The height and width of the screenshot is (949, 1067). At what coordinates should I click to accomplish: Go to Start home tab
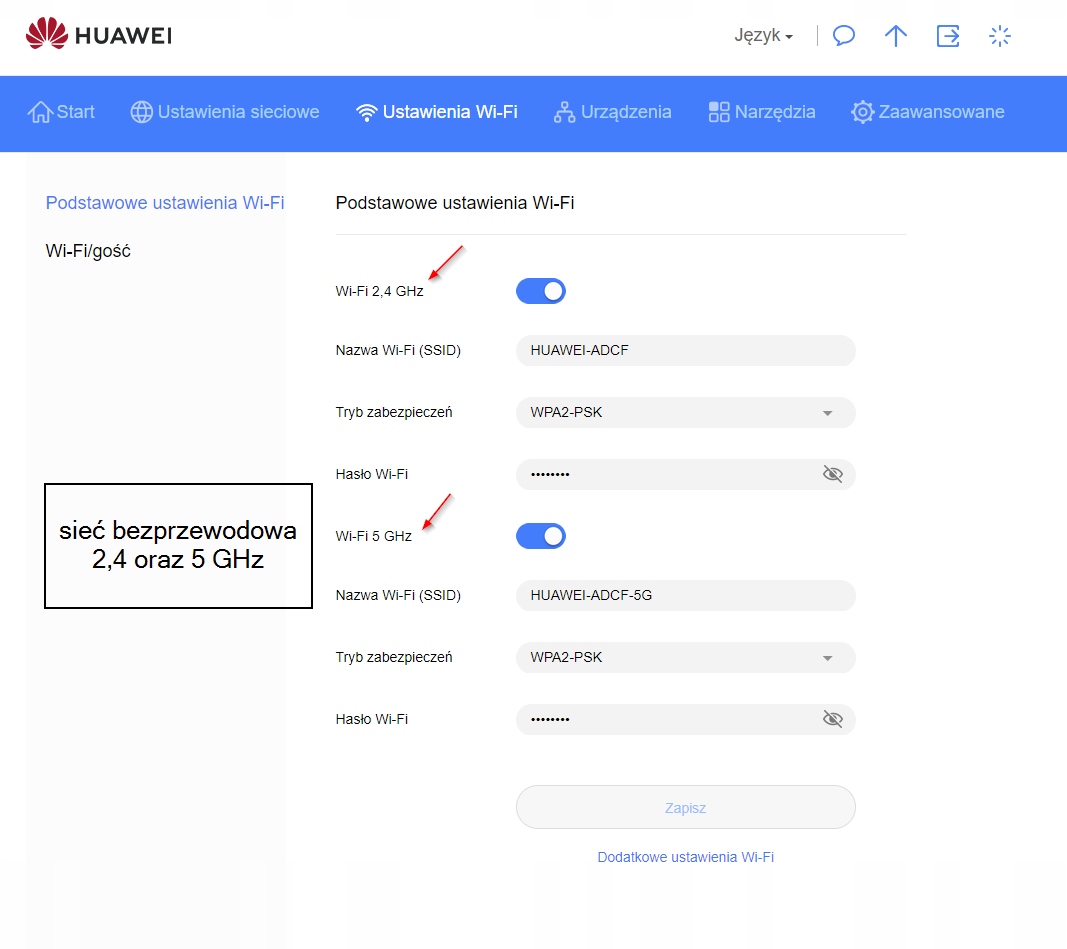(62, 112)
